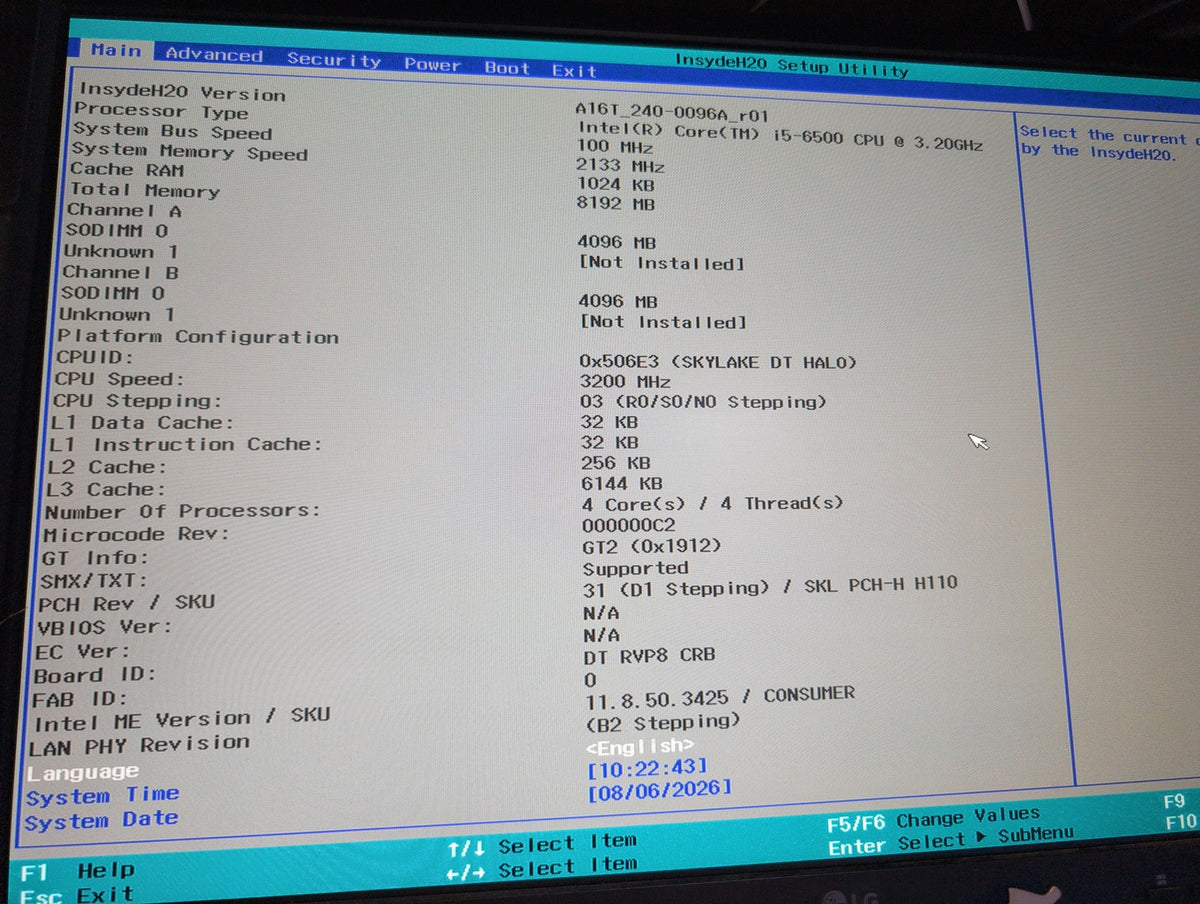The image size is (1200, 904).
Task: Switch to the Exit tab
Action: point(574,71)
